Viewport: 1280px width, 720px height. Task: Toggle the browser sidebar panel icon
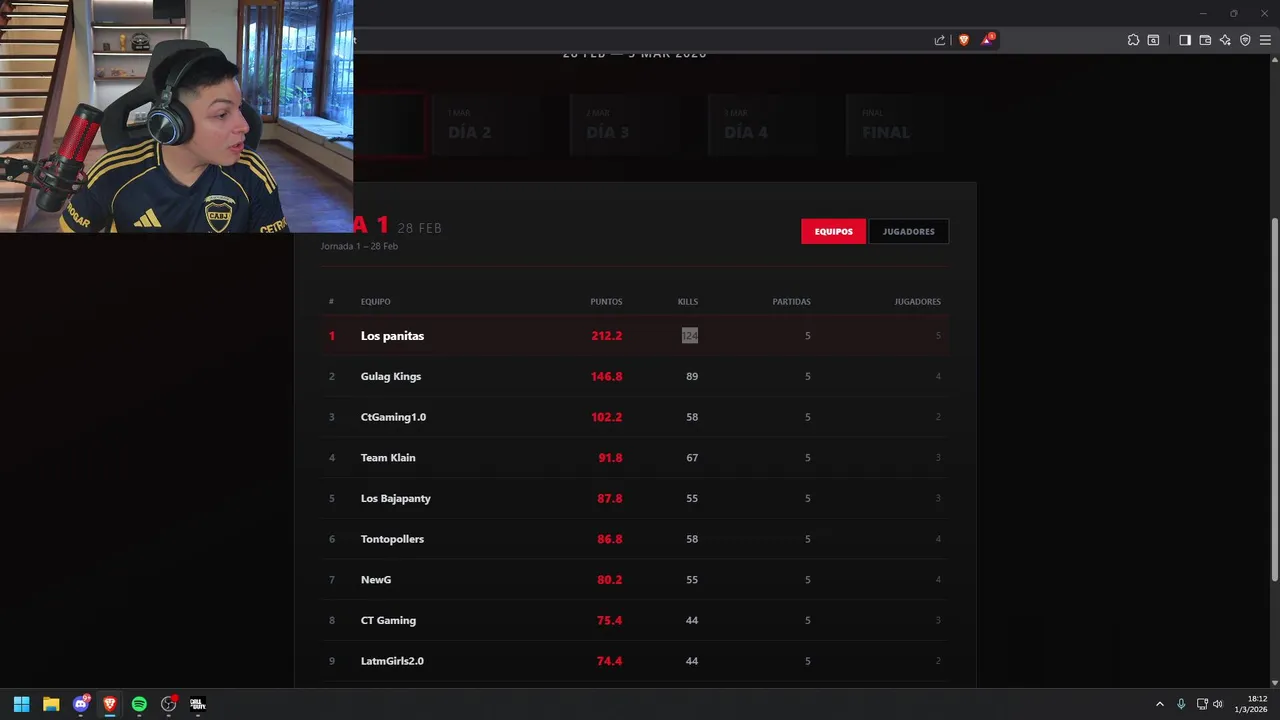click(1185, 40)
